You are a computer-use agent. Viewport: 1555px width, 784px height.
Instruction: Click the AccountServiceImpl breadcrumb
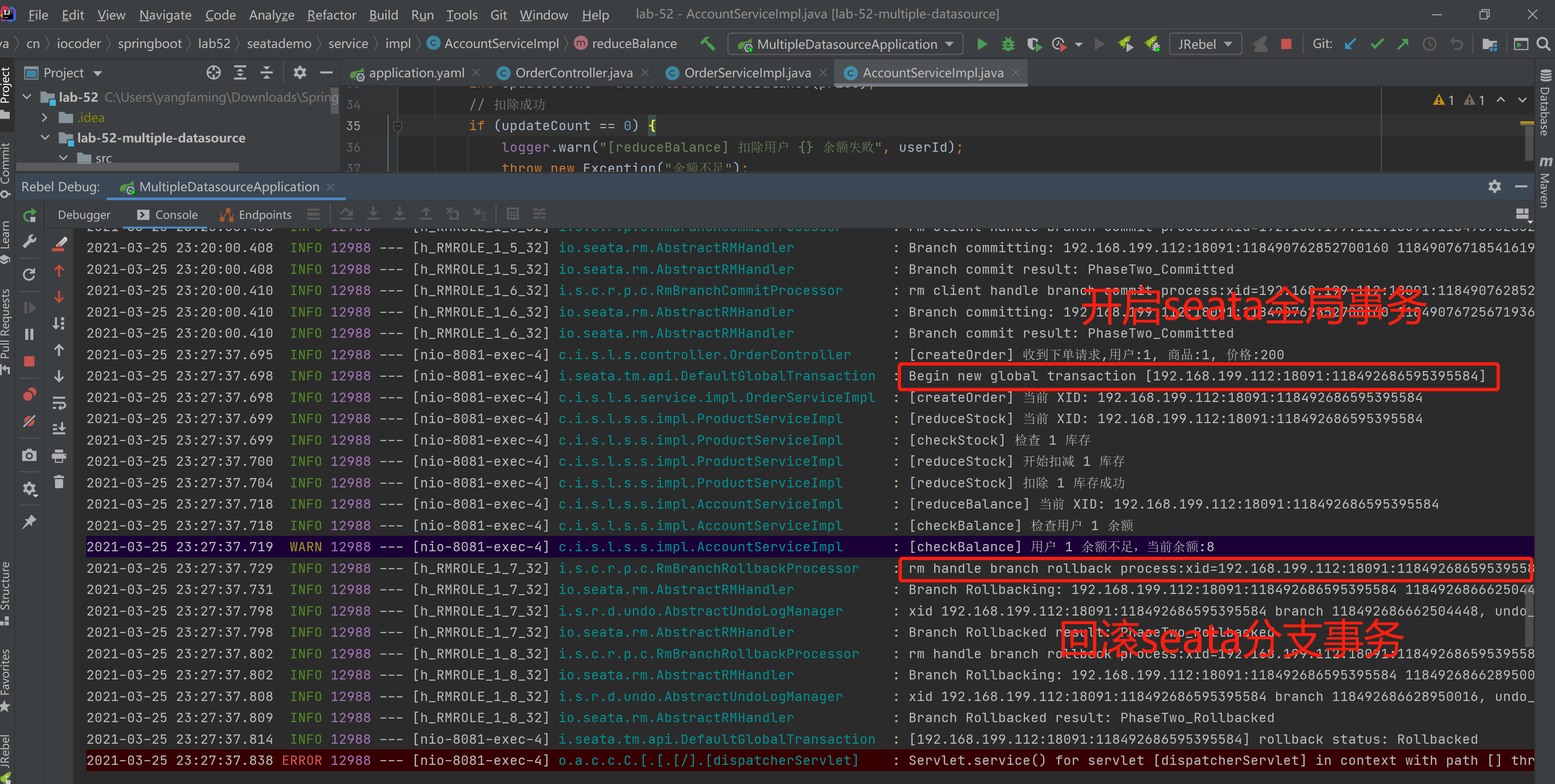(x=493, y=44)
